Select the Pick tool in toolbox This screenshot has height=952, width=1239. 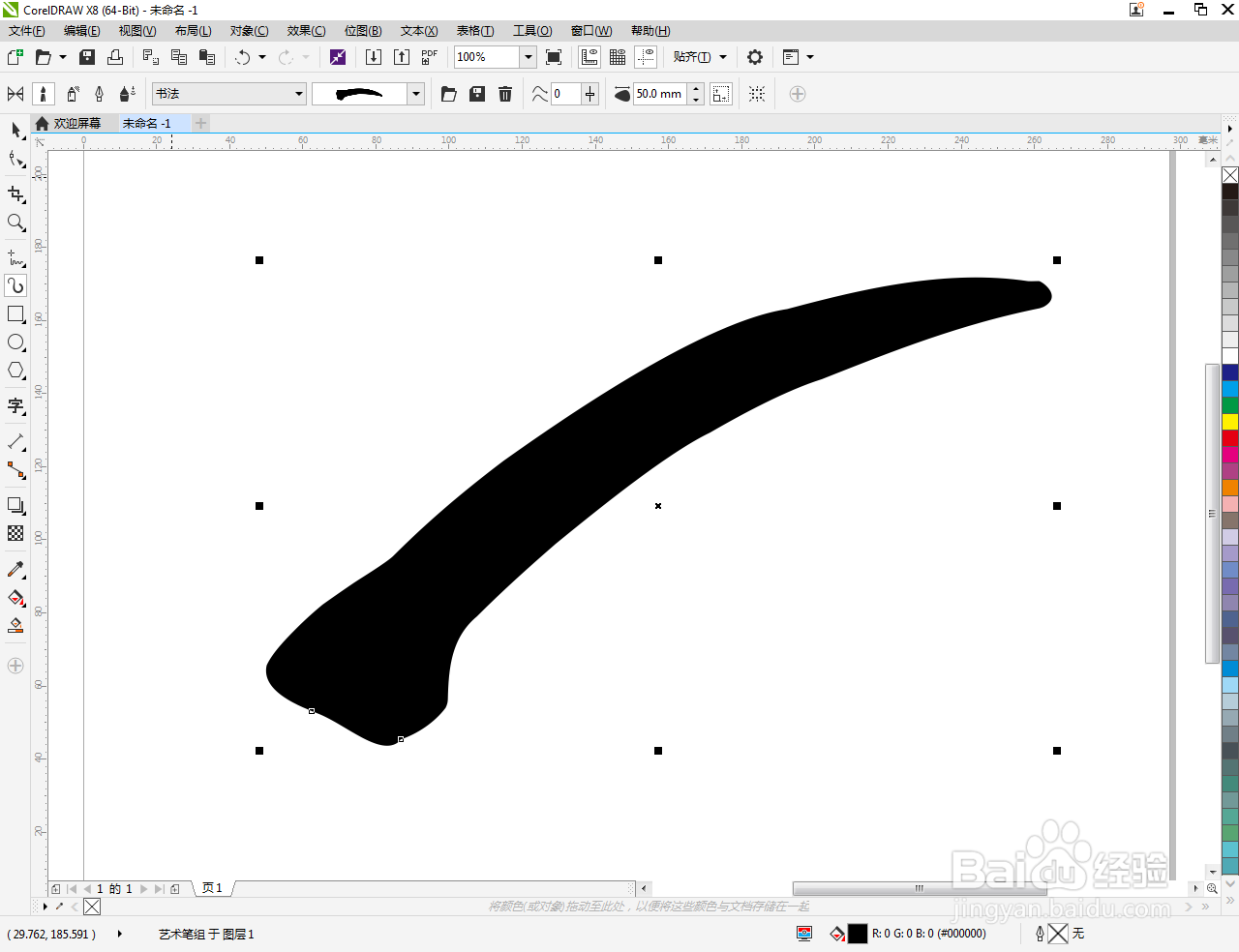tap(15, 130)
